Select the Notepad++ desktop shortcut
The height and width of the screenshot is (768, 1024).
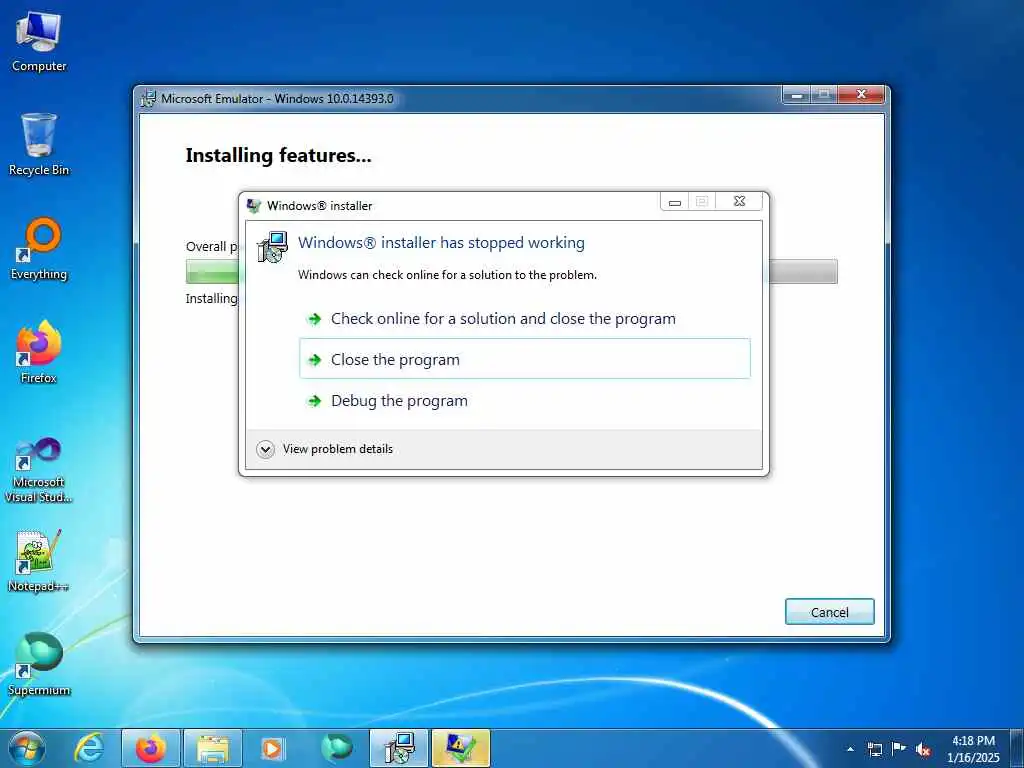coord(39,561)
